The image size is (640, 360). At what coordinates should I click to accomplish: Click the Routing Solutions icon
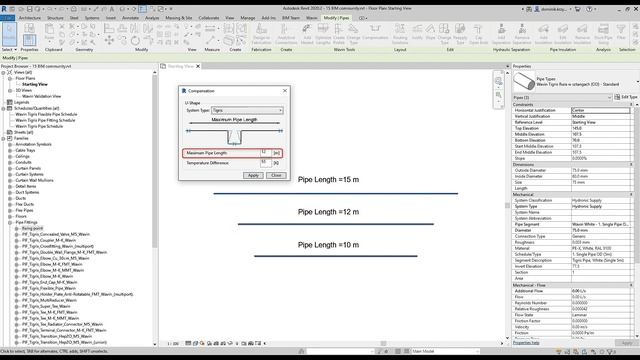tap(400, 34)
